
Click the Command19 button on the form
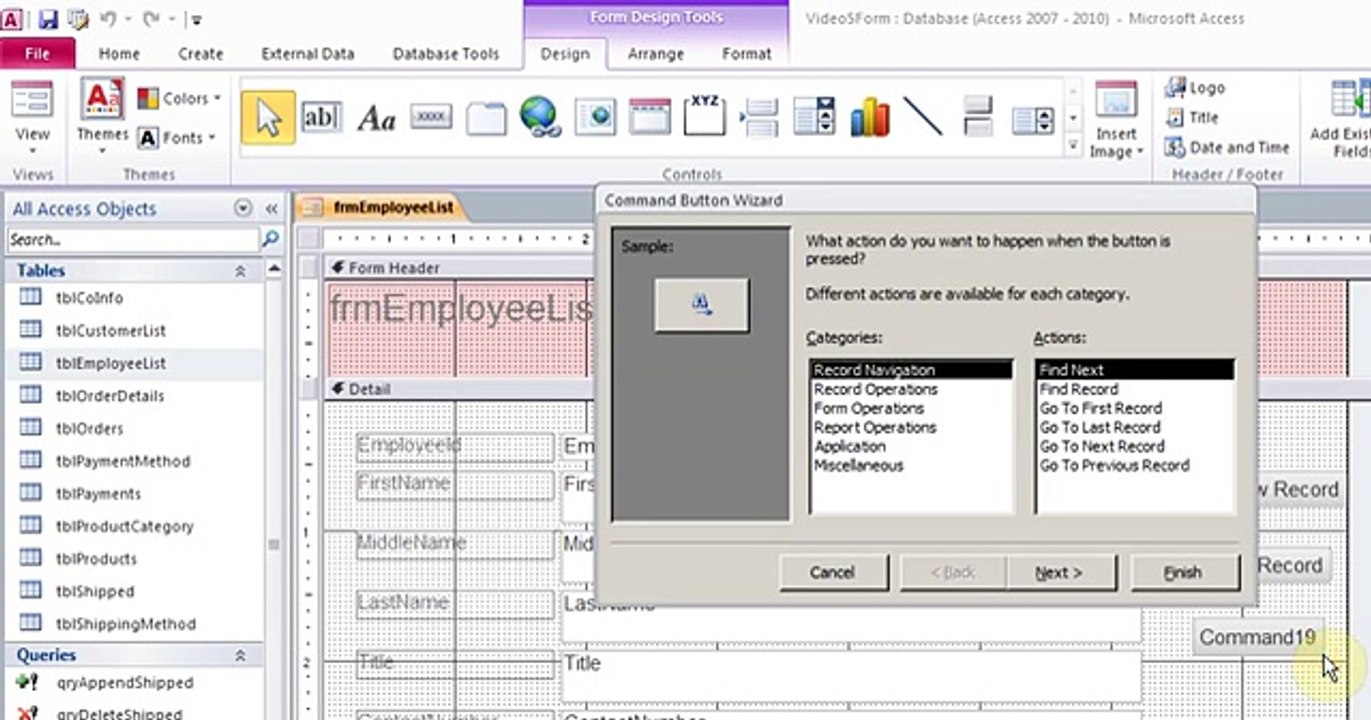pos(1257,637)
